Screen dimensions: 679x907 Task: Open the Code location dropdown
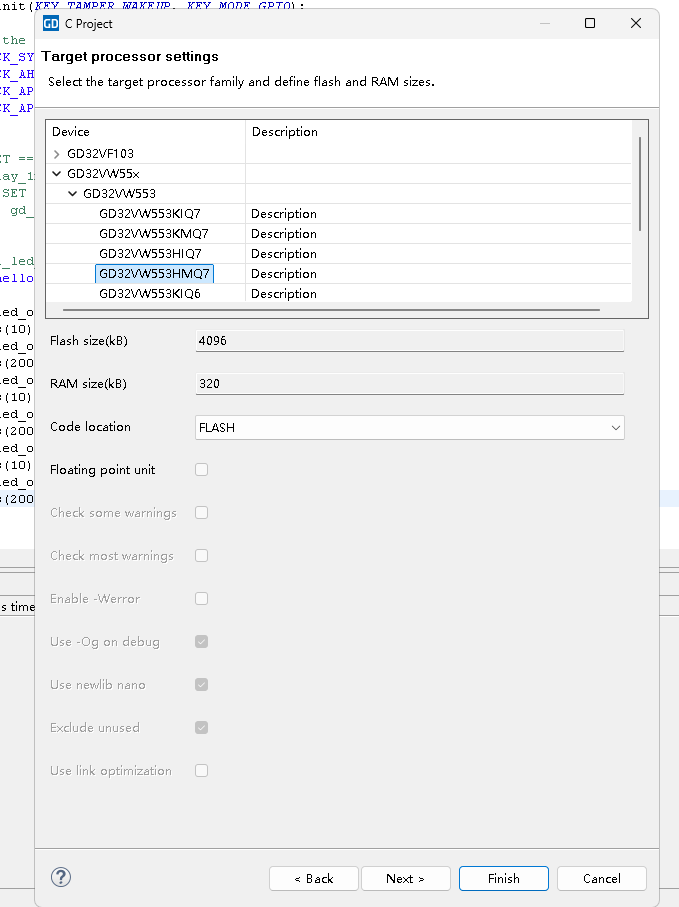click(410, 428)
